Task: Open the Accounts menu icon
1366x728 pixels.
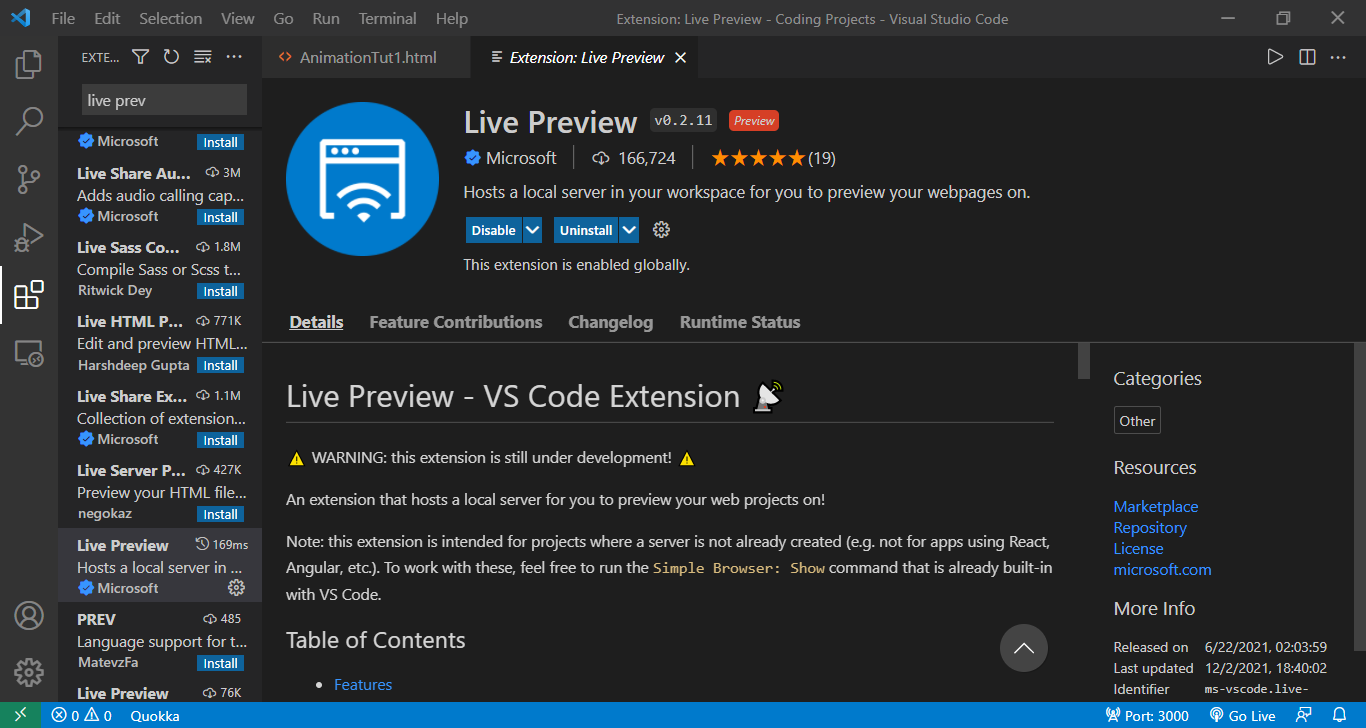Action: (x=29, y=614)
